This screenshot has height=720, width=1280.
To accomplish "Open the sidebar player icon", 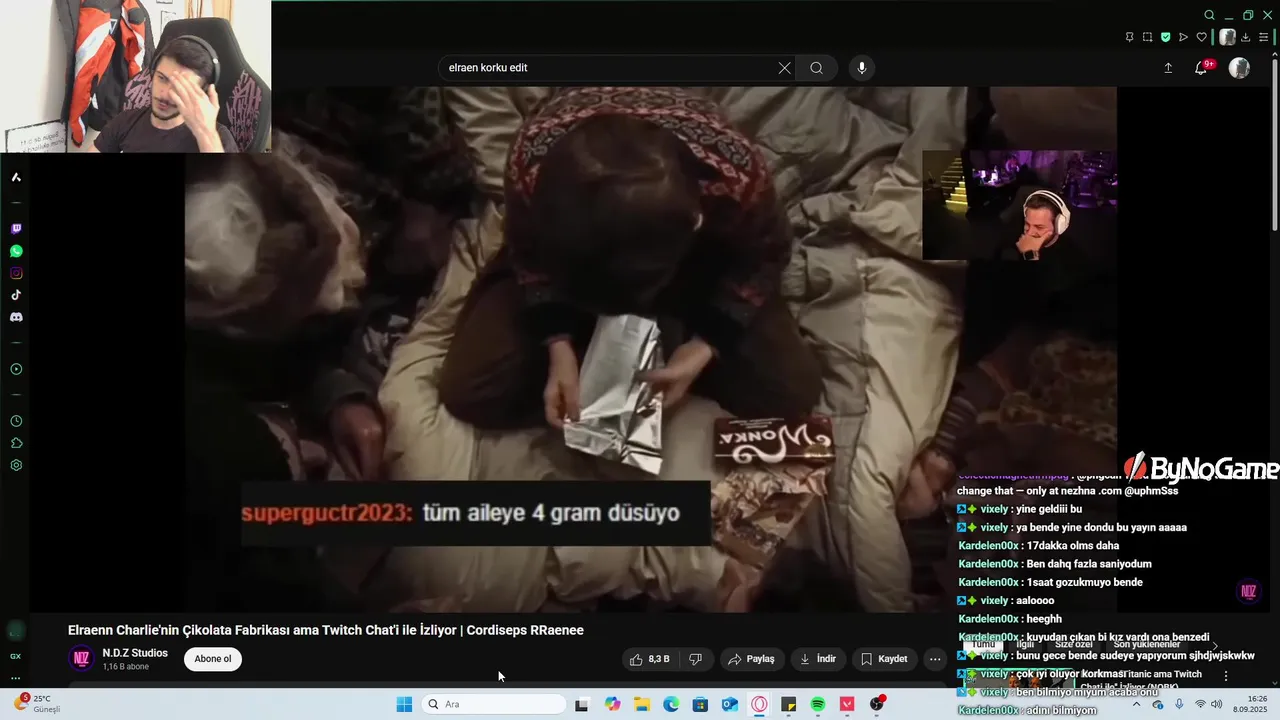I will pos(16,369).
